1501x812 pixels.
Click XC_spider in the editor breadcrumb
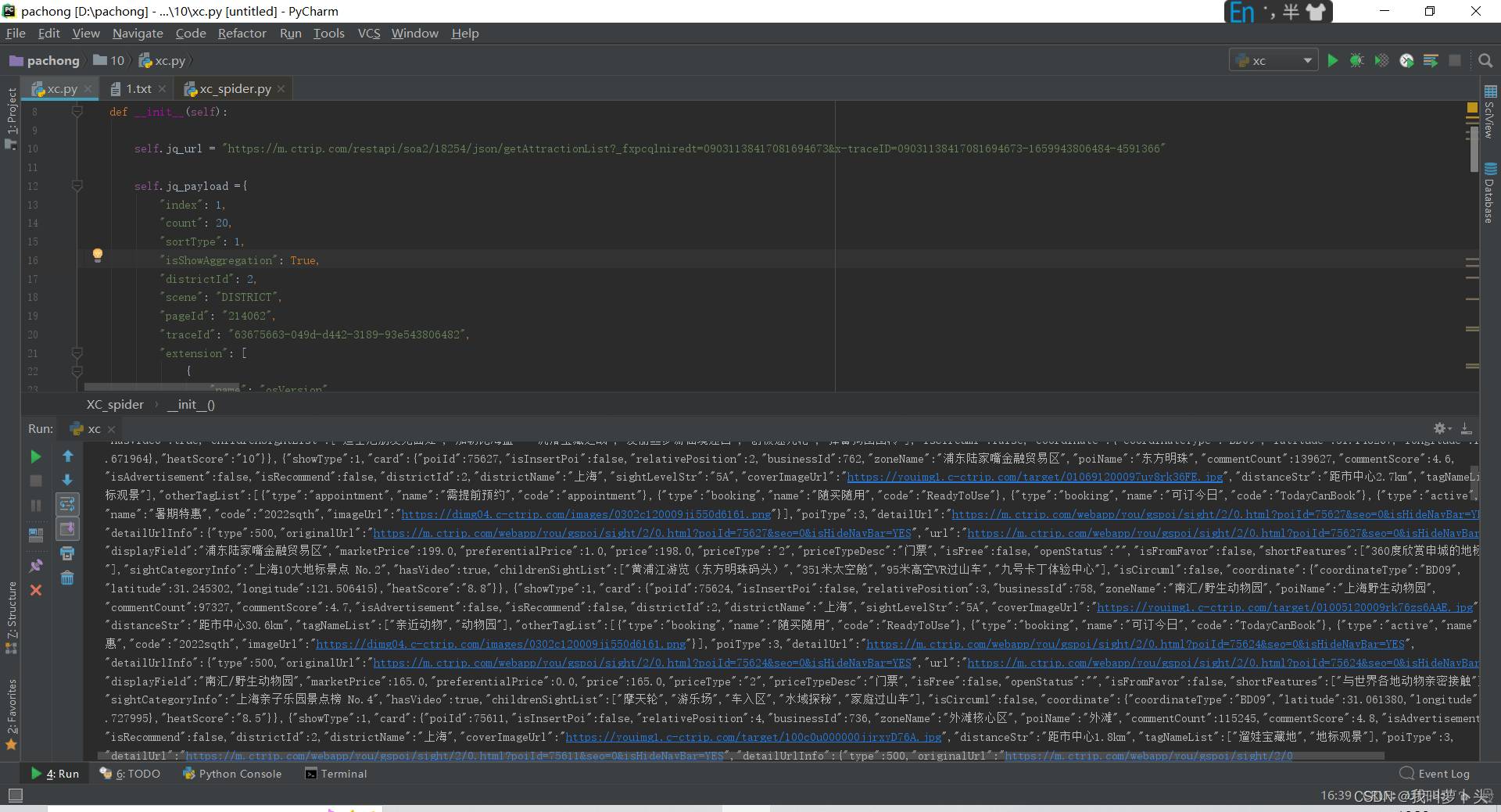coord(115,404)
